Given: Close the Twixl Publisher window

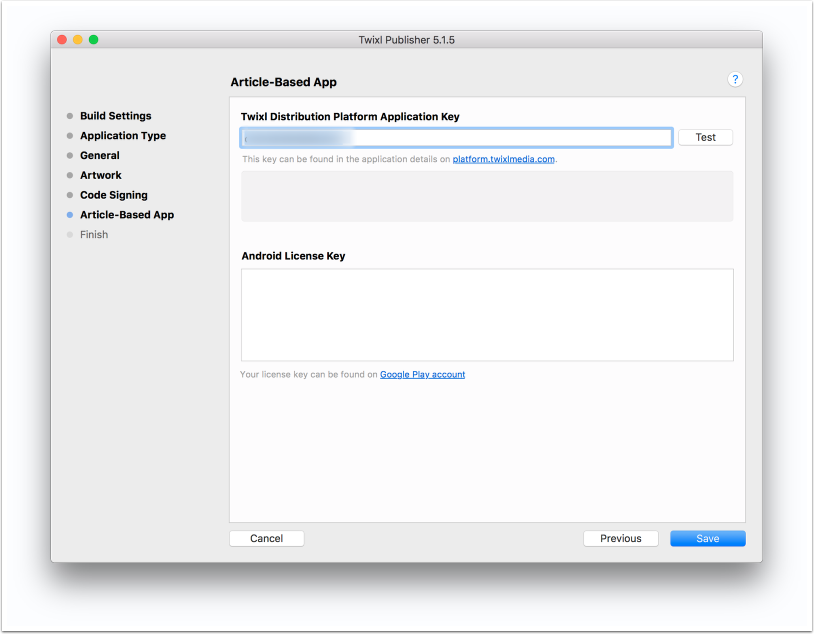Looking at the screenshot, I should pyautogui.click(x=62, y=40).
